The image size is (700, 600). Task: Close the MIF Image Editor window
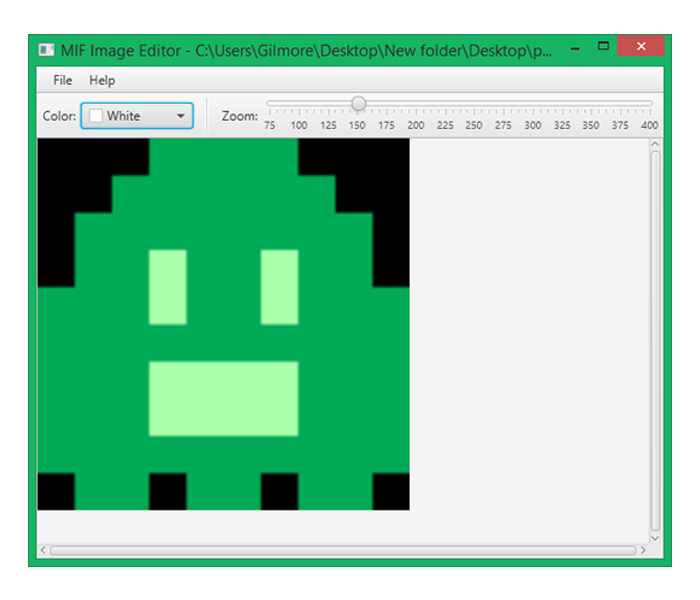pos(641,46)
